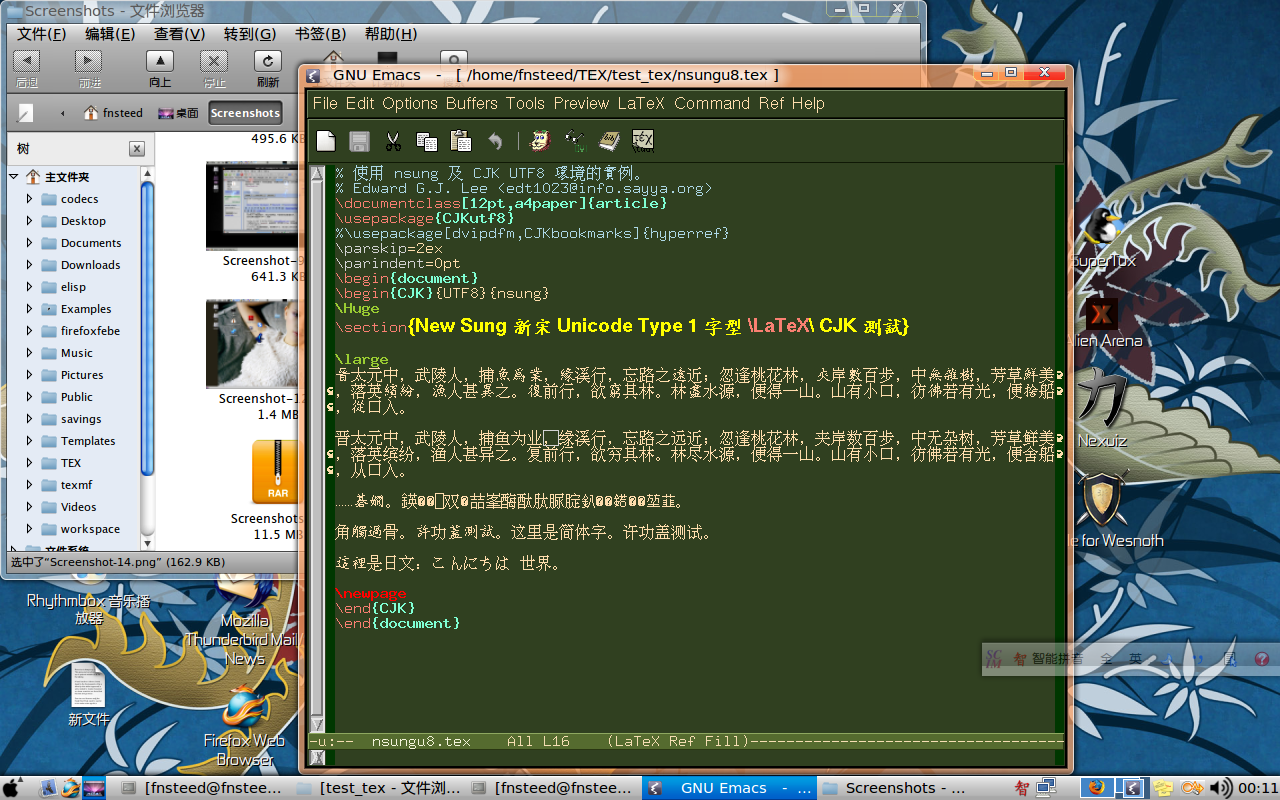Screen dimensions: 1280x800
Task: Open the Emacs Tools menu
Action: pyautogui.click(x=525, y=103)
